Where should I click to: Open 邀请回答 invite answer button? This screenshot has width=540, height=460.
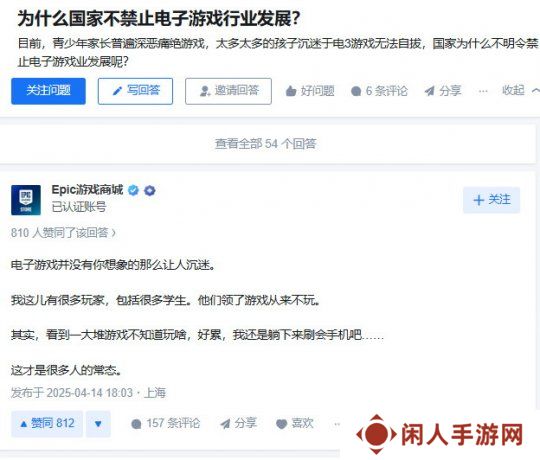228,91
